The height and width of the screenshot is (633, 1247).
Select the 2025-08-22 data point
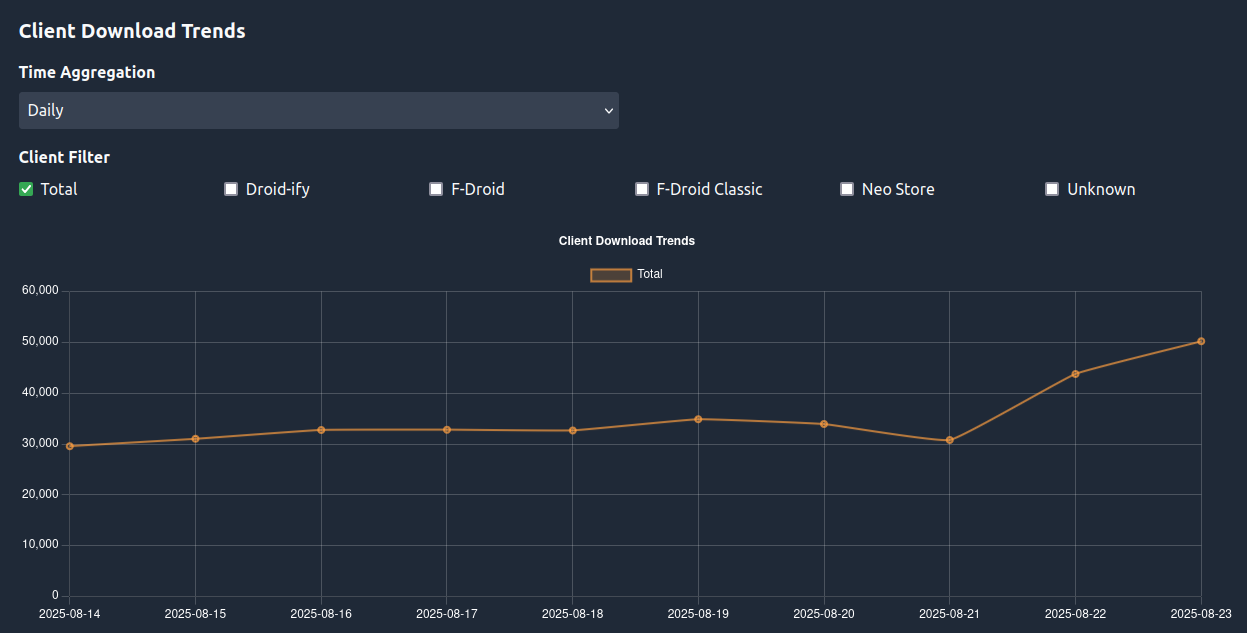pyautogui.click(x=1075, y=374)
